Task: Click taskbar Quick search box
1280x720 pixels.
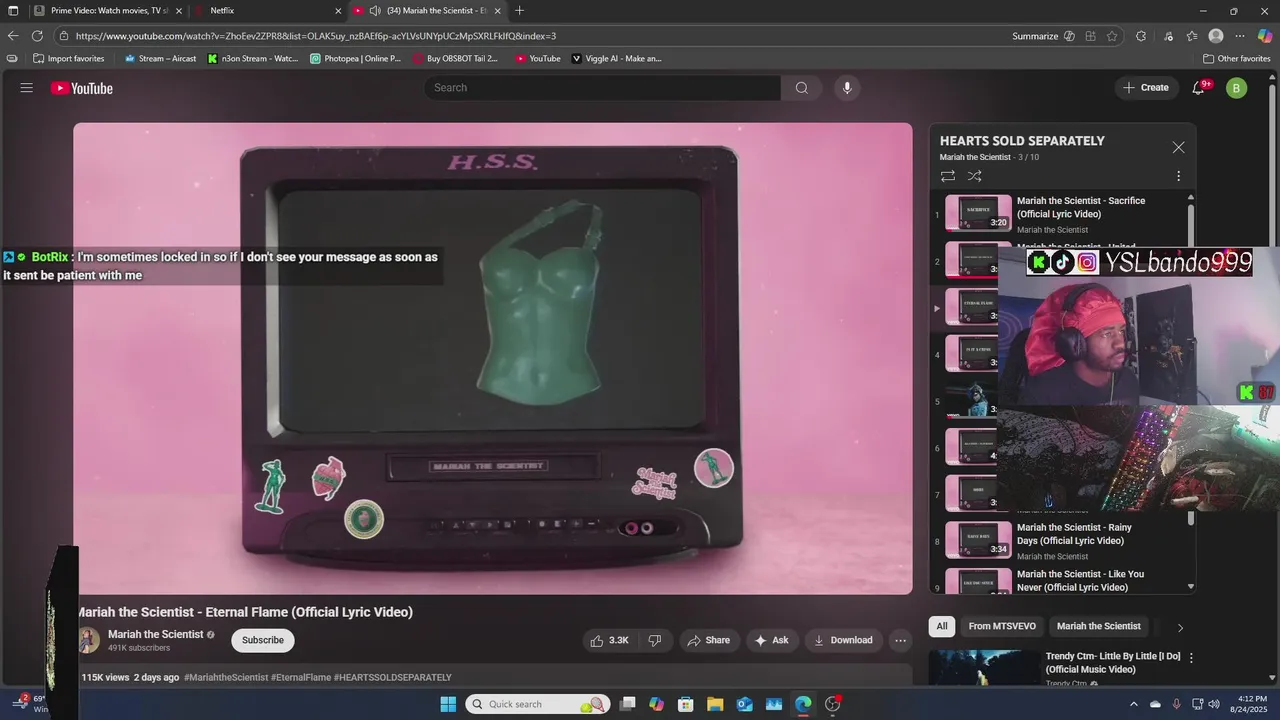Action: [x=537, y=704]
